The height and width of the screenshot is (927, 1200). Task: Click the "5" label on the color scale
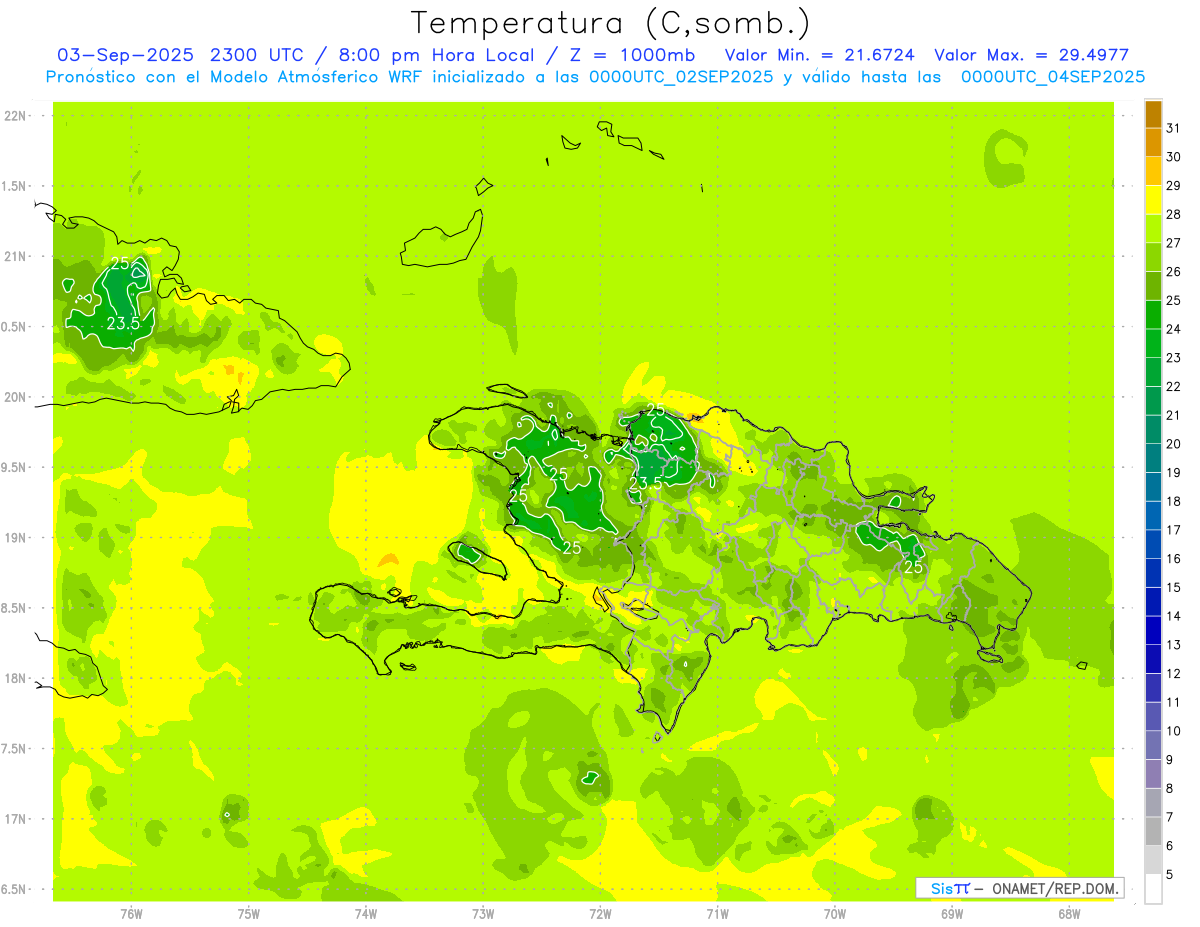click(1170, 875)
